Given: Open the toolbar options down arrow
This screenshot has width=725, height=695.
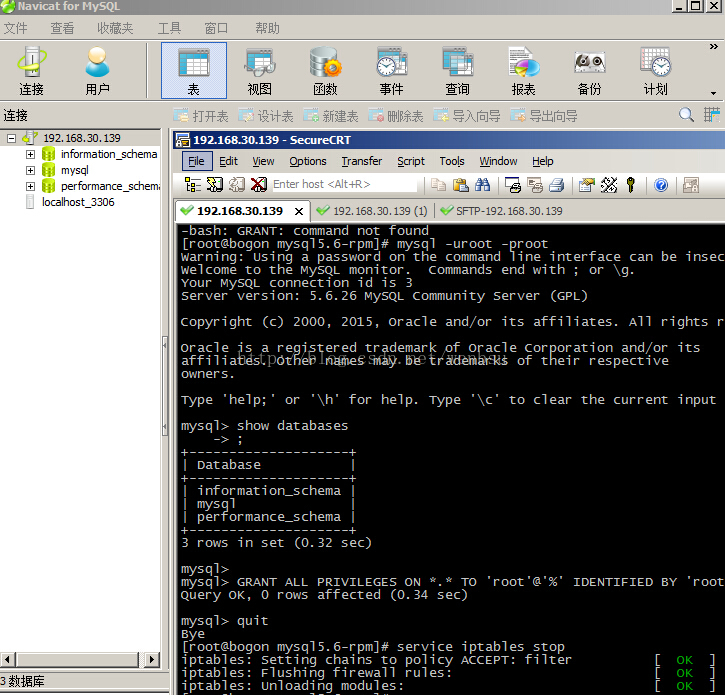Looking at the screenshot, I should pyautogui.click(x=713, y=93).
